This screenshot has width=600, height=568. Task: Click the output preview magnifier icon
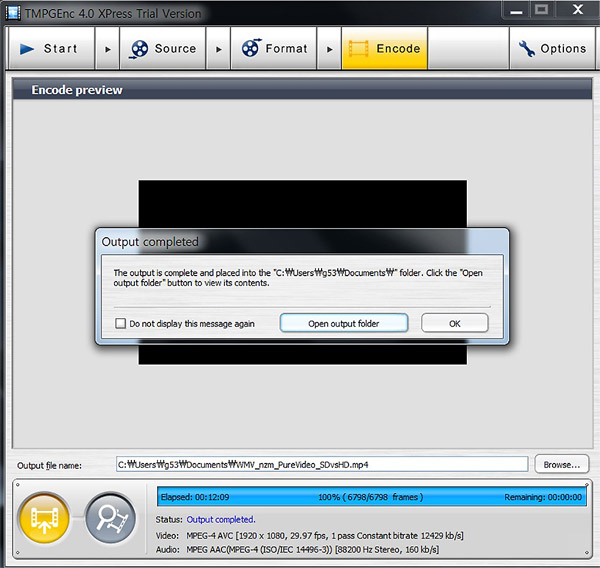click(111, 518)
